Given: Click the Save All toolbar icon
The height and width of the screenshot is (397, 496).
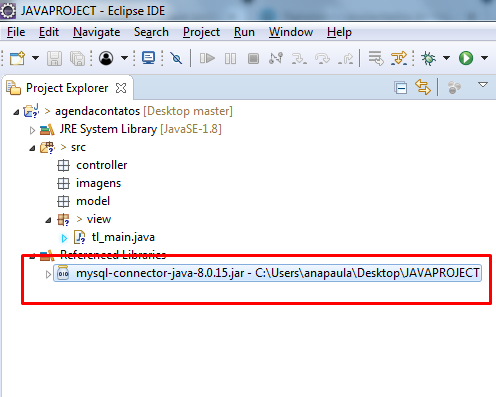Looking at the screenshot, I should coord(77,58).
